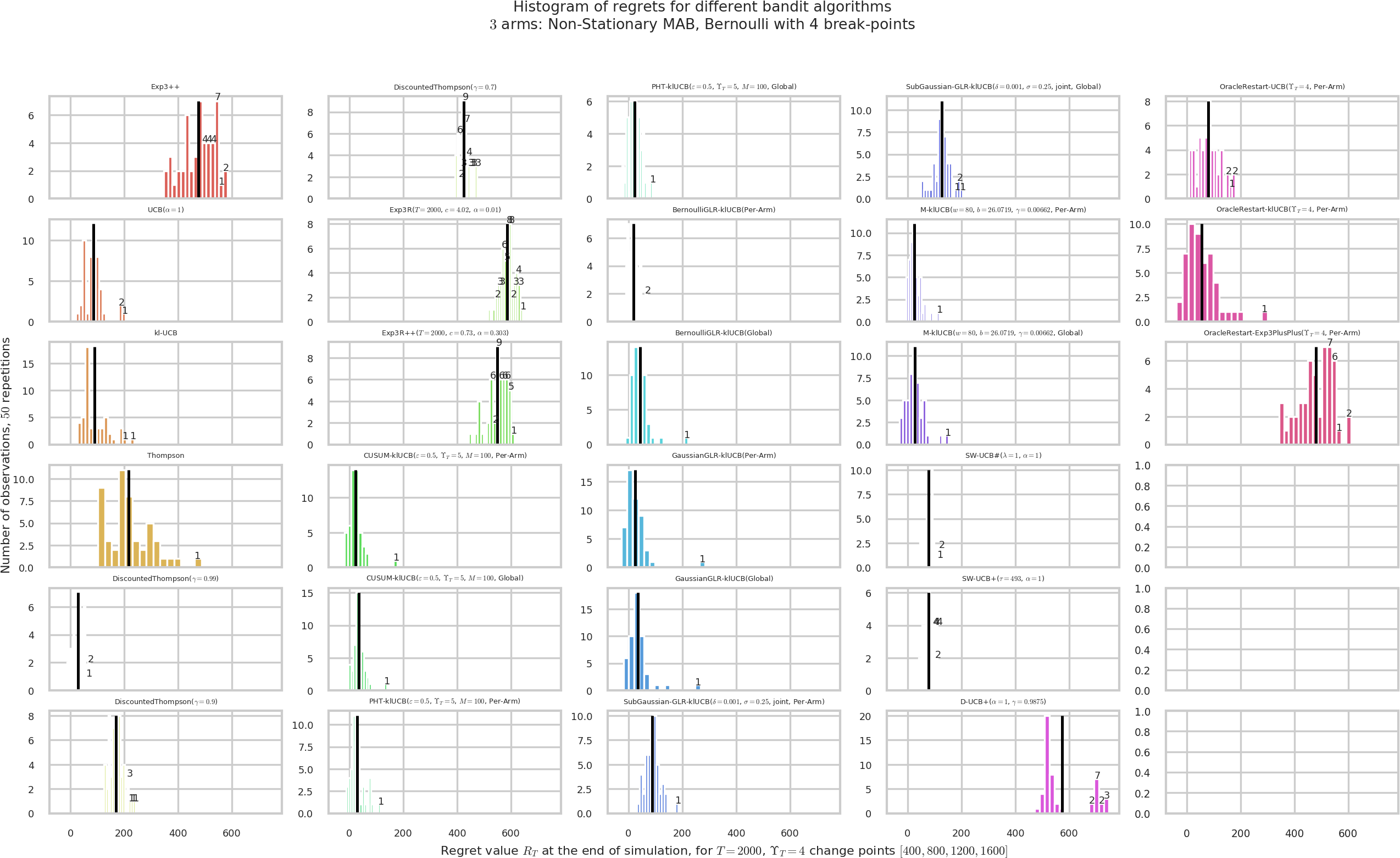Select GaussianGLR-klUCB(Global) title
1400x858 pixels.
(724, 578)
